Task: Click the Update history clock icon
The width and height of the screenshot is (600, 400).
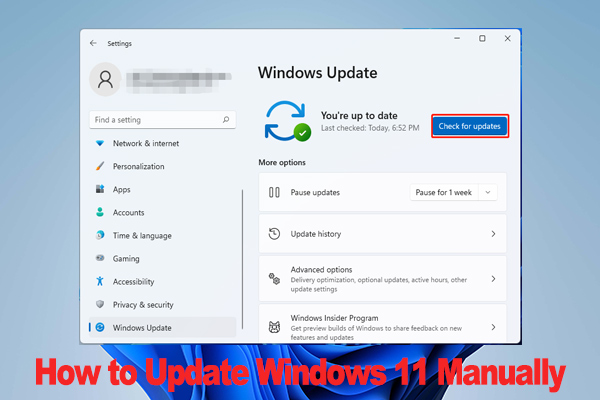Action: tap(274, 234)
